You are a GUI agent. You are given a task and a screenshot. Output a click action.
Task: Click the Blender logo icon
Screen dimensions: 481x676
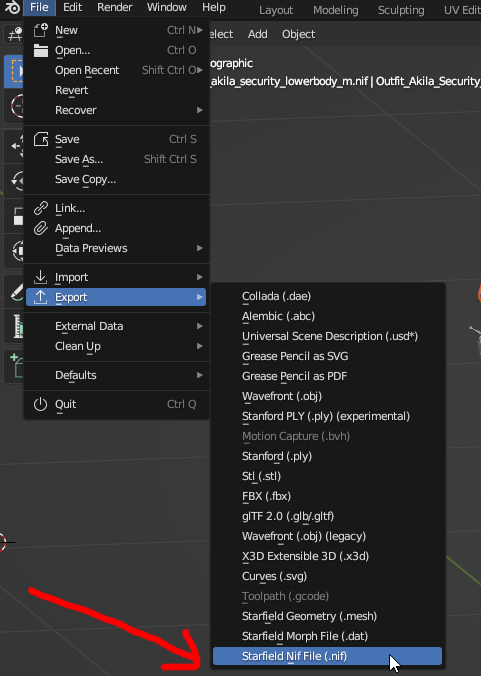(12, 7)
